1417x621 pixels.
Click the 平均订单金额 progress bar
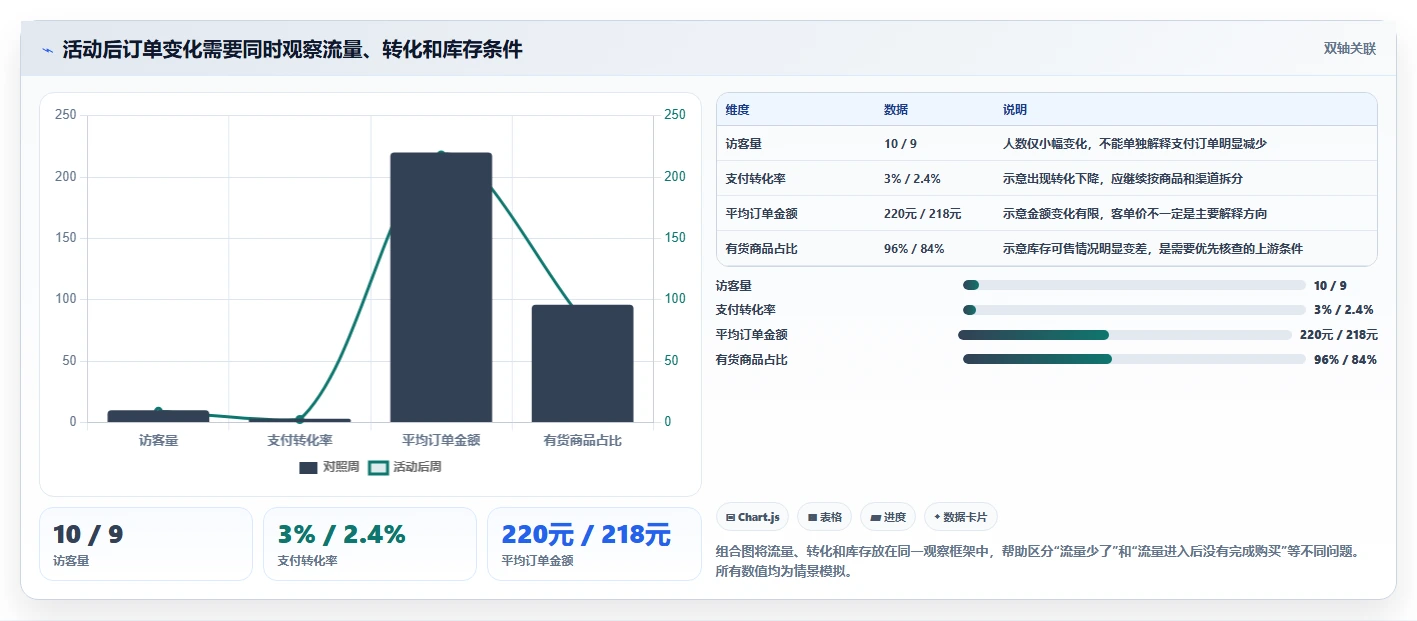coord(1125,335)
